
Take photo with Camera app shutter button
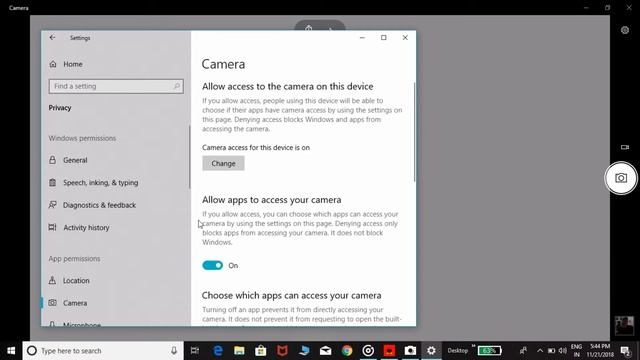(621, 178)
